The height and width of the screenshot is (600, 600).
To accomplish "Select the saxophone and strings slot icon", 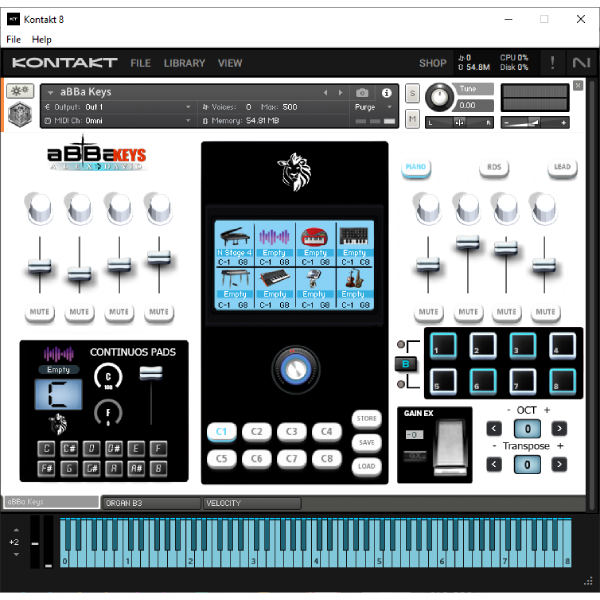I will [x=354, y=279].
